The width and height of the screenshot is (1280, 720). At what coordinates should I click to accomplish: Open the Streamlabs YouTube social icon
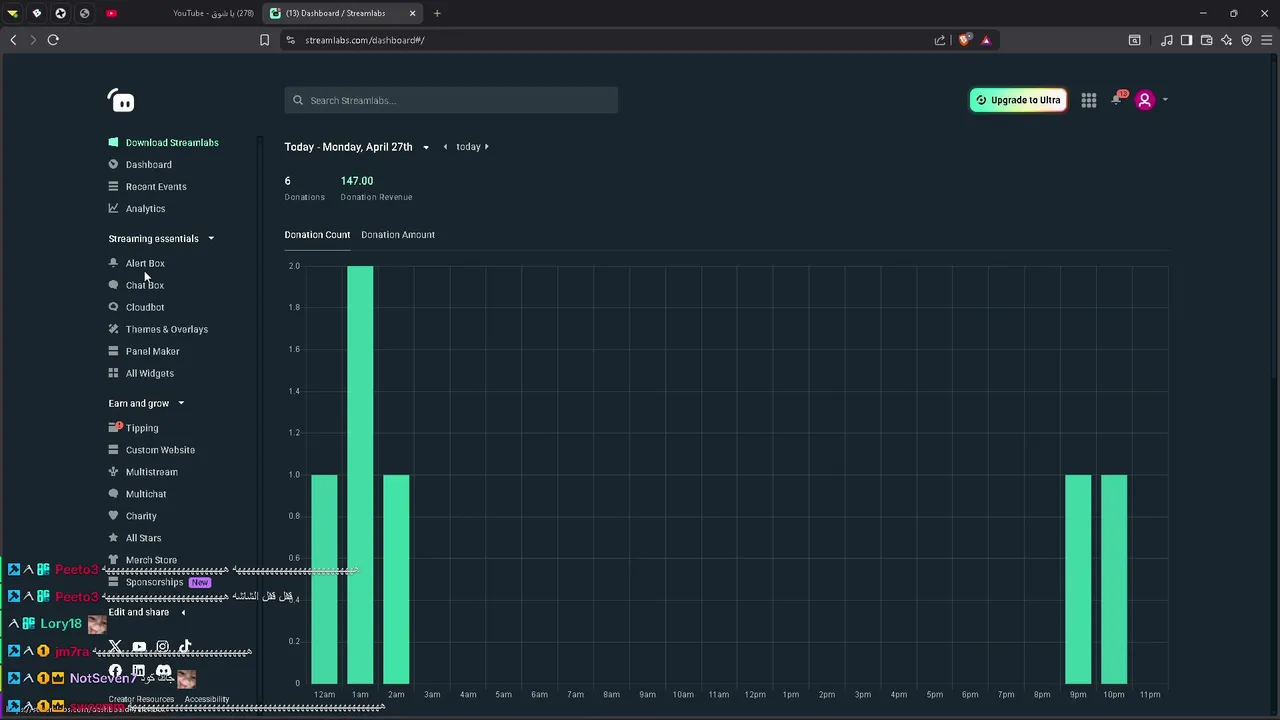139,647
